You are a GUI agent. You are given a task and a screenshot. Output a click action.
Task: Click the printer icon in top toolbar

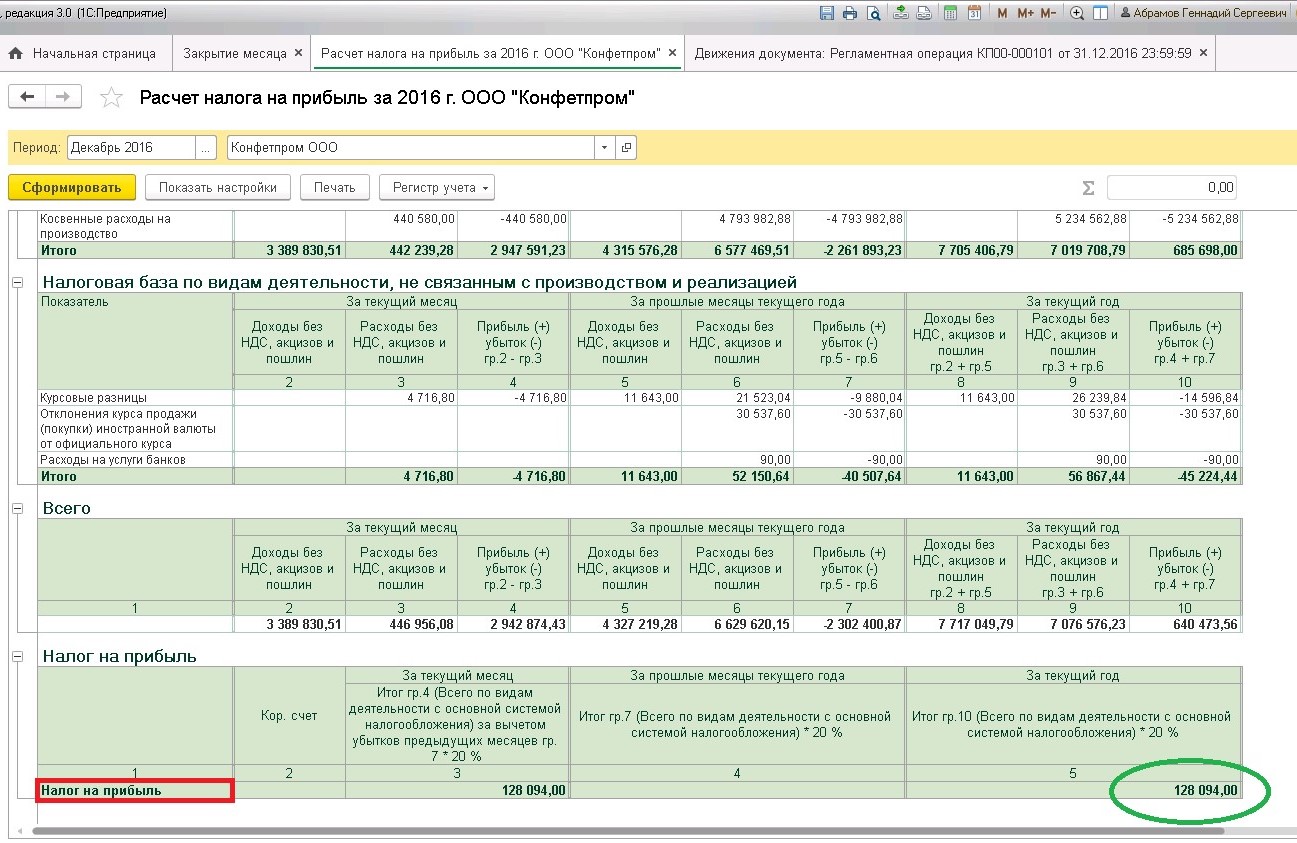[850, 13]
